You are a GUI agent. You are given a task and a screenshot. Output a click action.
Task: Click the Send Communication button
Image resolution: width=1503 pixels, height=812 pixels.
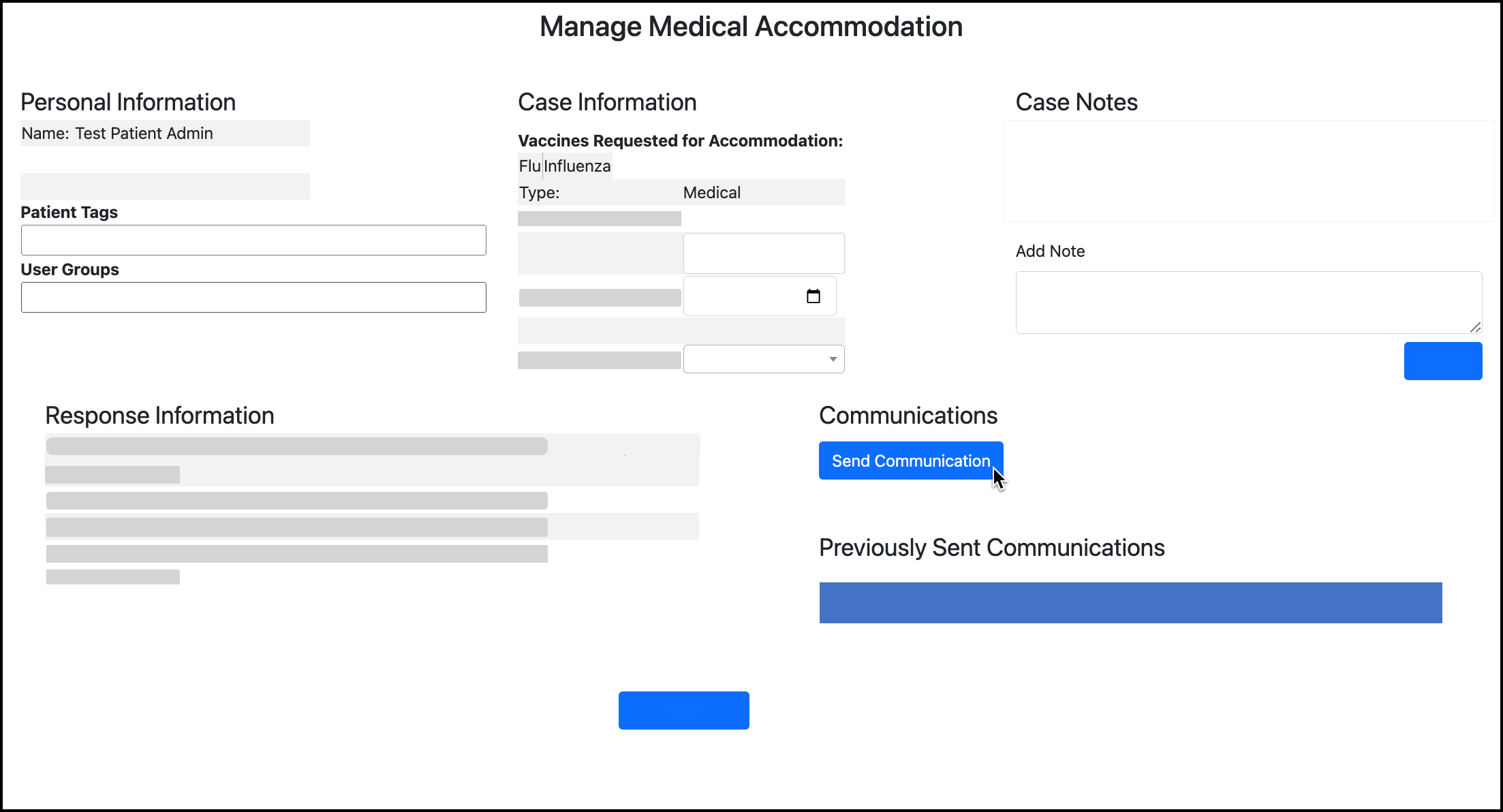coord(910,460)
